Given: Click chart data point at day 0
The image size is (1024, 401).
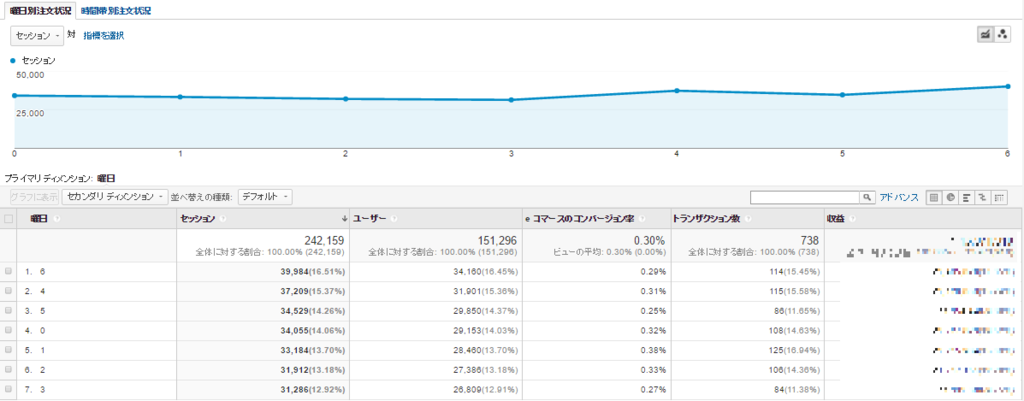Looking at the screenshot, I should coord(14,95).
